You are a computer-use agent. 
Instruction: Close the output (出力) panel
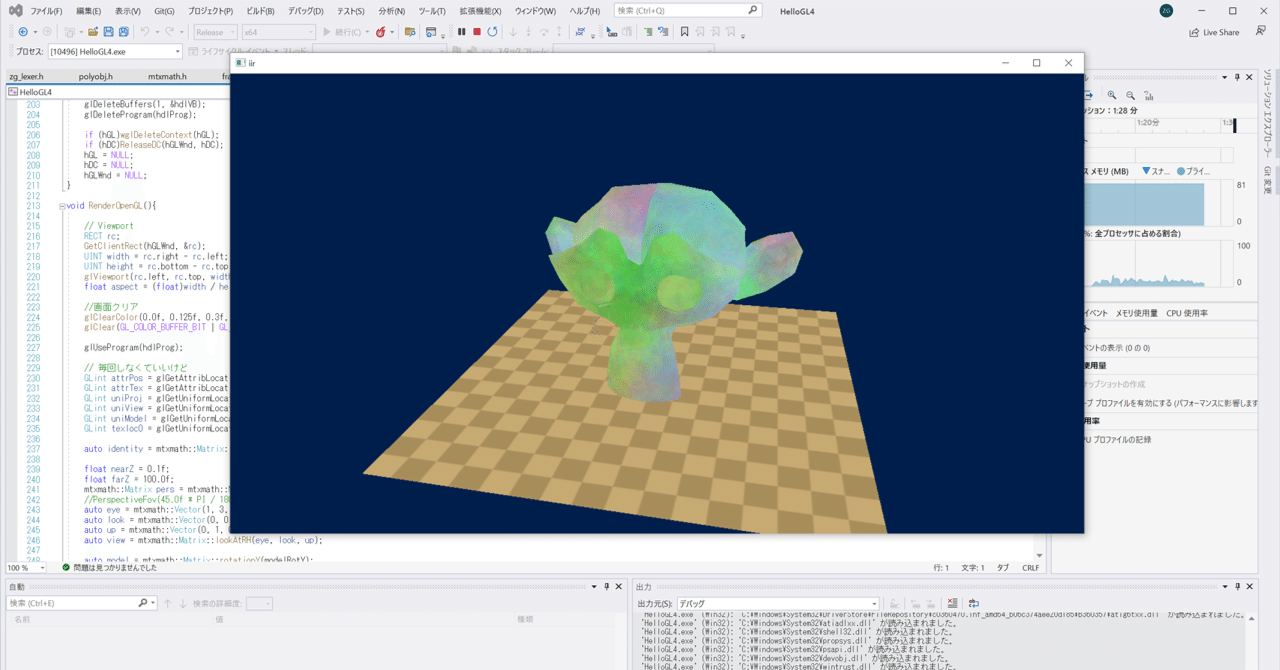tap(1249, 587)
